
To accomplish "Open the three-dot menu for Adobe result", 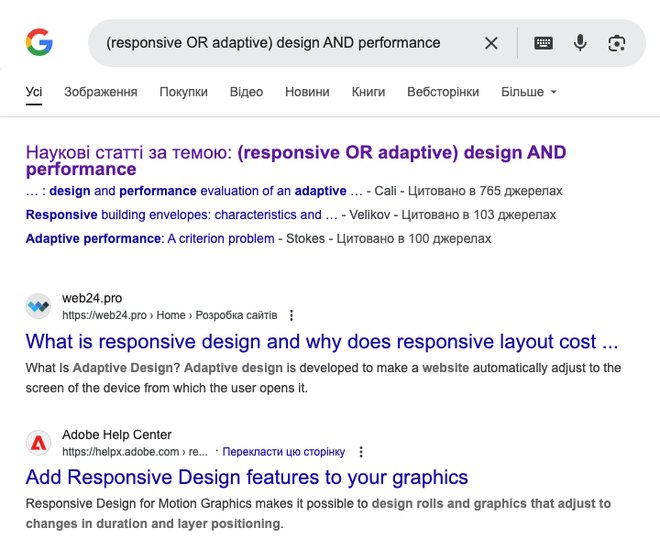I will coord(361,452).
